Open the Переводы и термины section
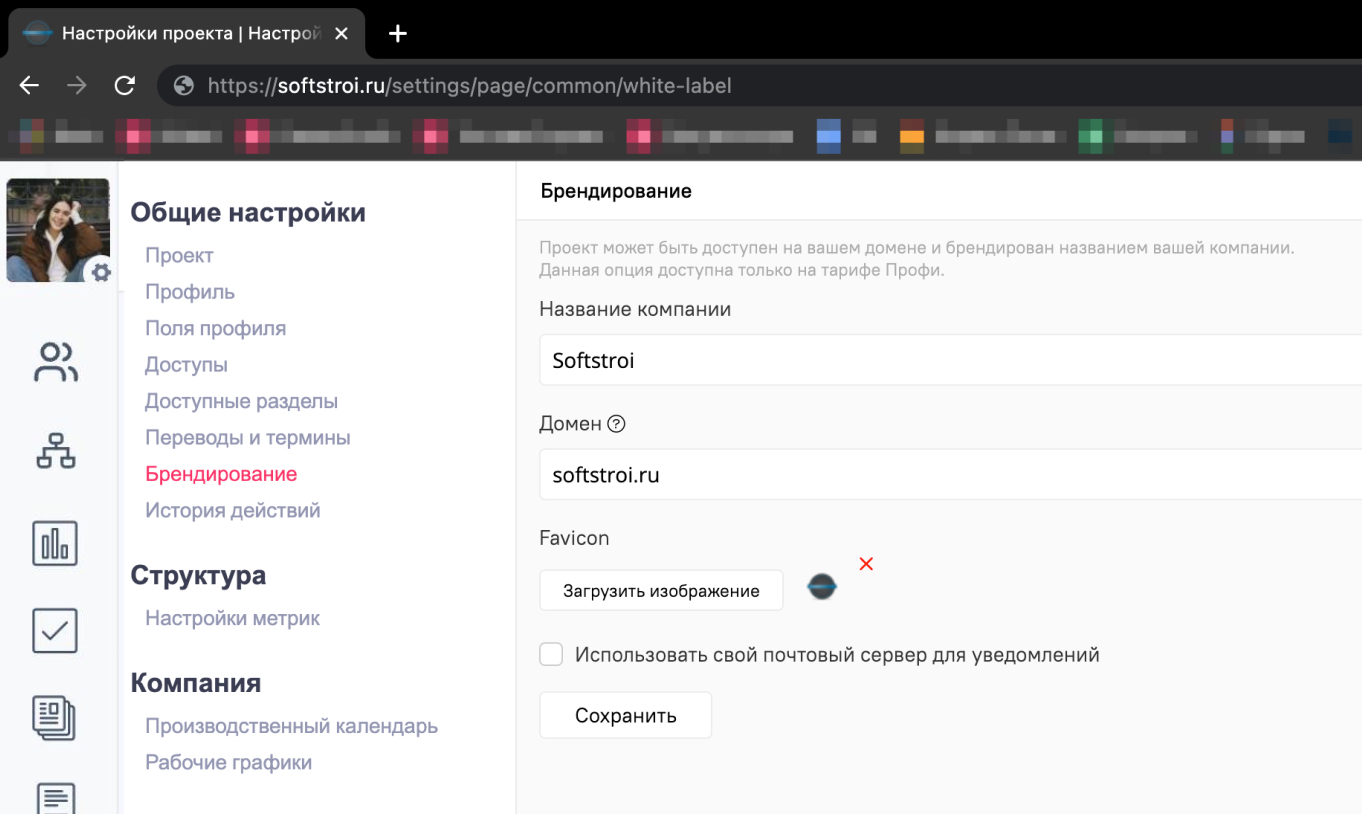This screenshot has height=814, width=1362. click(247, 437)
